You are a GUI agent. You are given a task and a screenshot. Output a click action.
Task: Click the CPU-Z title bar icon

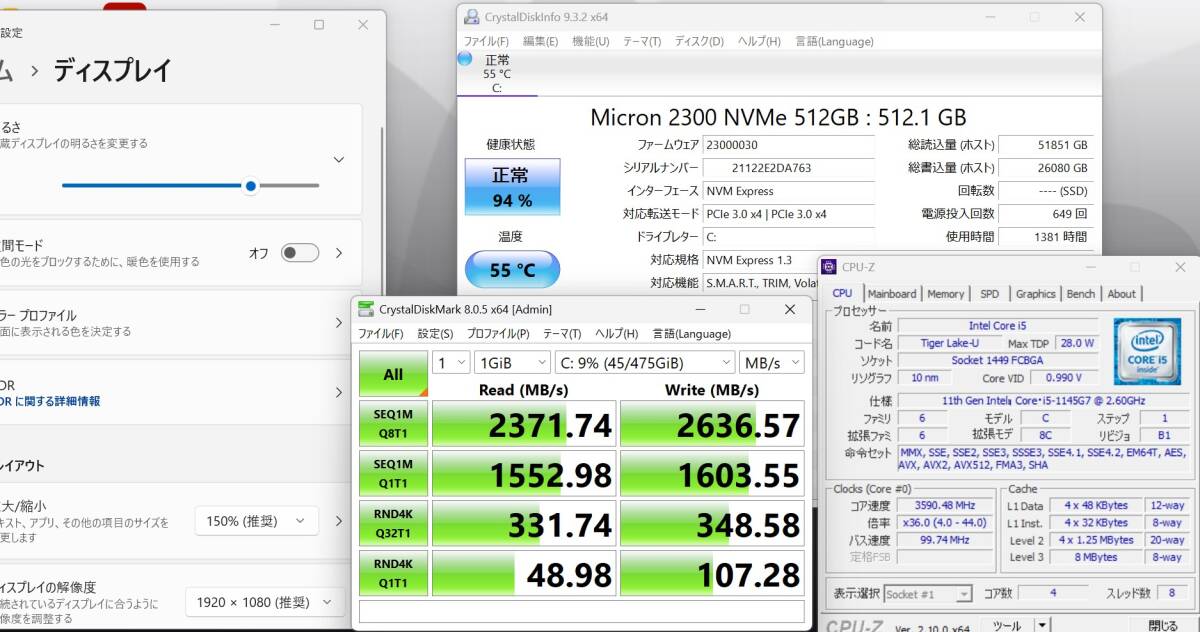tap(831, 267)
